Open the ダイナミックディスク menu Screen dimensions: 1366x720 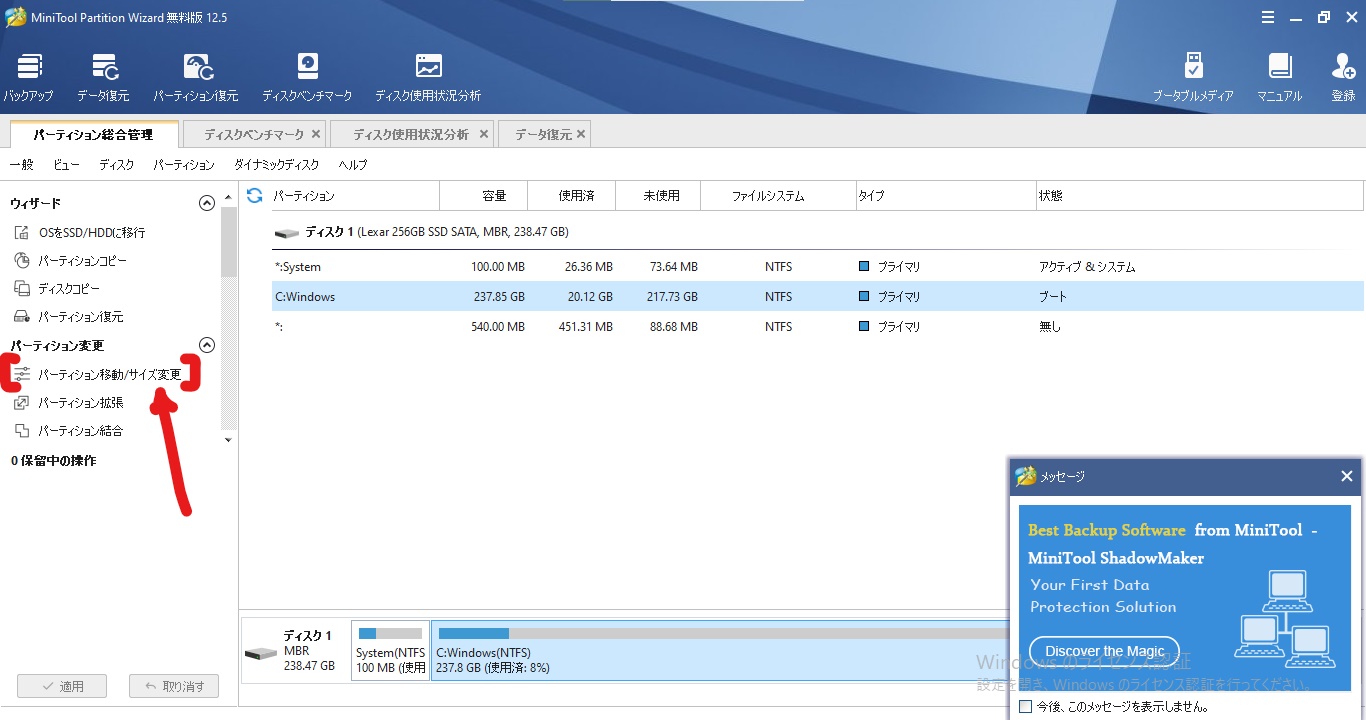coord(277,164)
